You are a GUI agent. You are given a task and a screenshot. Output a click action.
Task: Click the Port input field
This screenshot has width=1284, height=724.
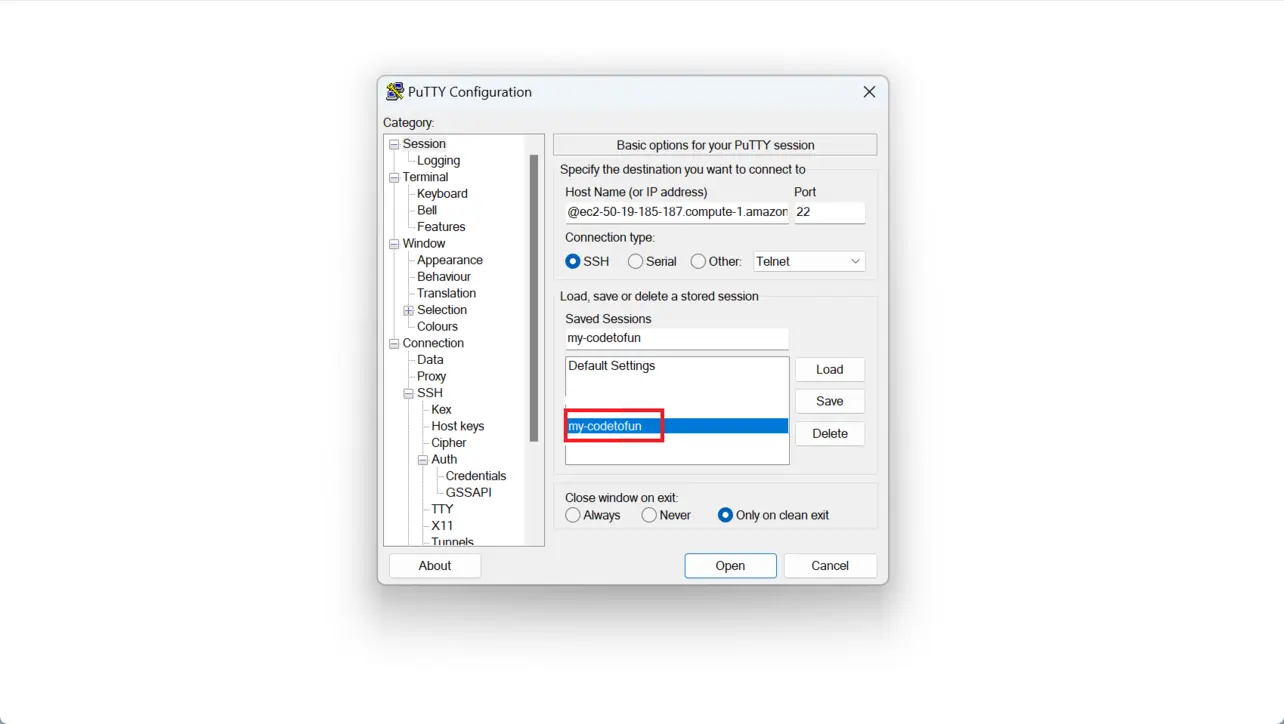[x=829, y=212]
